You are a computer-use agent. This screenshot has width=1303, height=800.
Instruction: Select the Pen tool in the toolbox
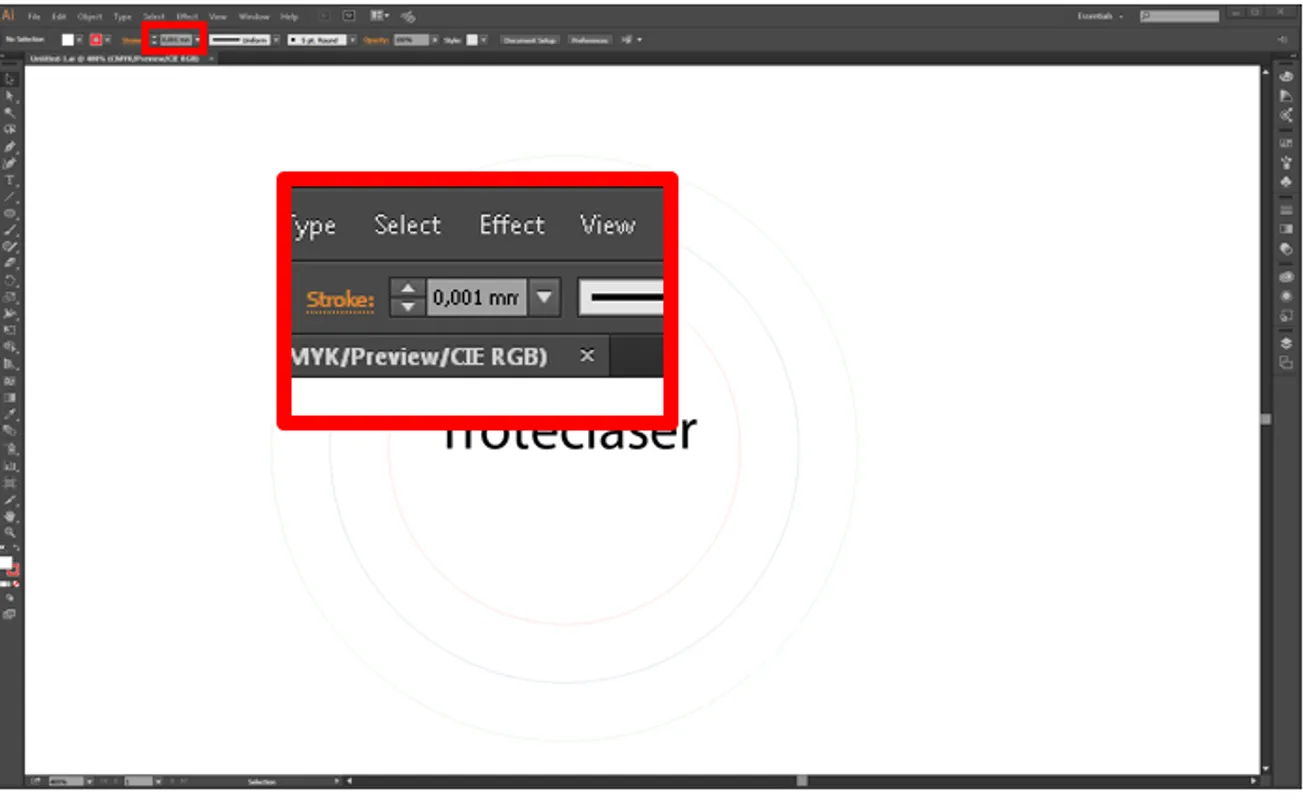point(10,147)
